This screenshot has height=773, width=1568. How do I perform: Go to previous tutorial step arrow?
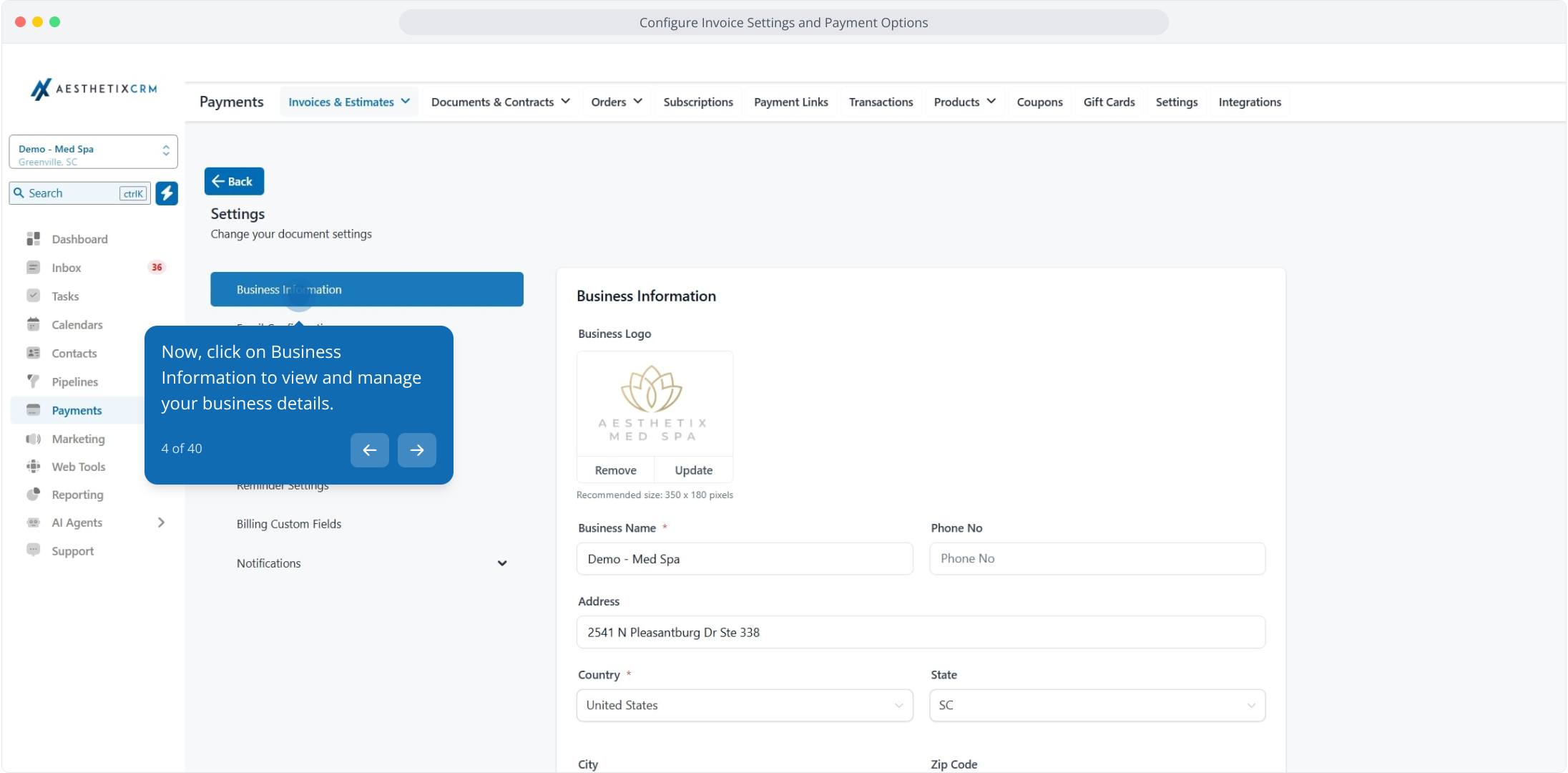pyautogui.click(x=370, y=450)
